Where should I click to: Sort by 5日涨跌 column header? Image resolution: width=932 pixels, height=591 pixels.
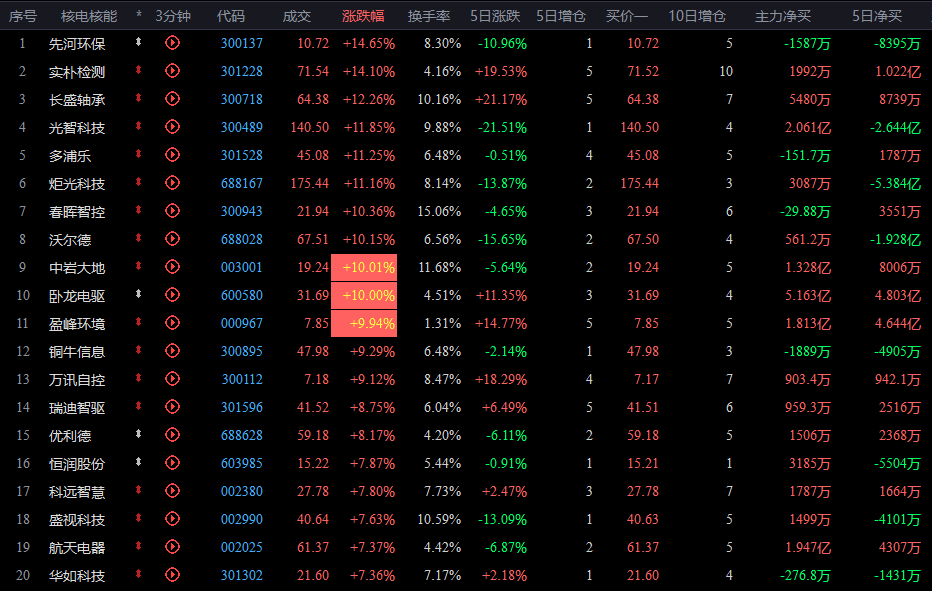(495, 16)
